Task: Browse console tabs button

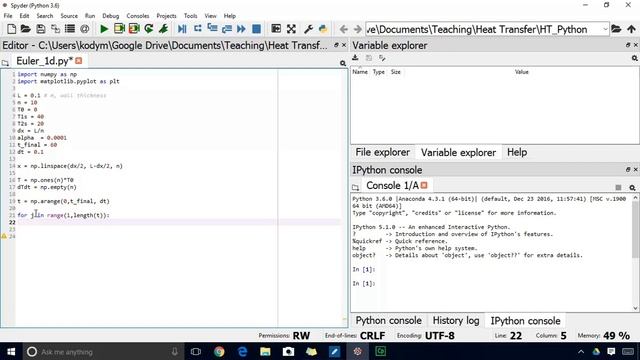Action: (356, 187)
